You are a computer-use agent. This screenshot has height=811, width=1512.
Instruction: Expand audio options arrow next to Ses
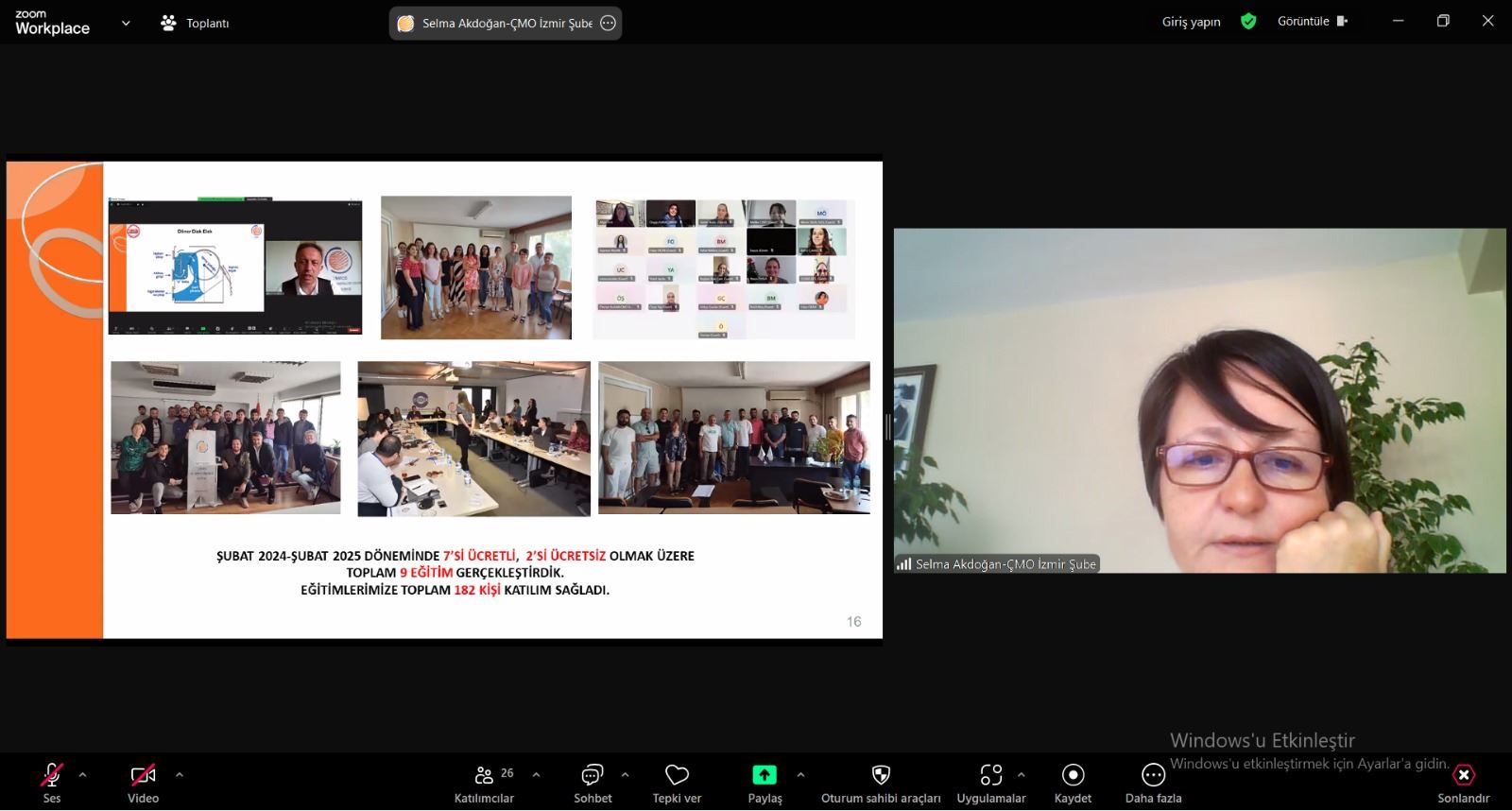point(82,775)
